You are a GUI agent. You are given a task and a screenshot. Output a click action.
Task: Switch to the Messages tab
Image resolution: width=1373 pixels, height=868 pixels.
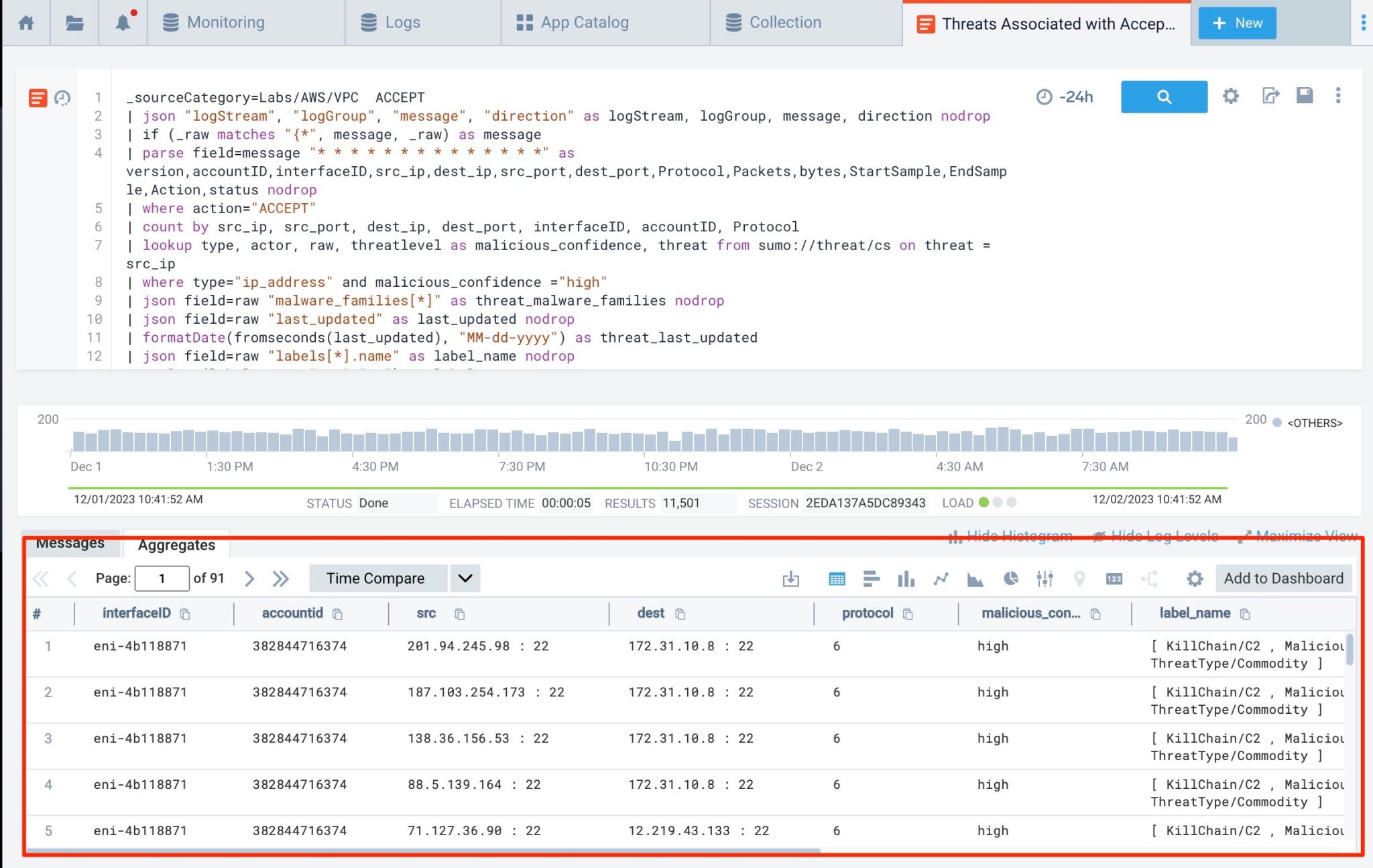[71, 543]
